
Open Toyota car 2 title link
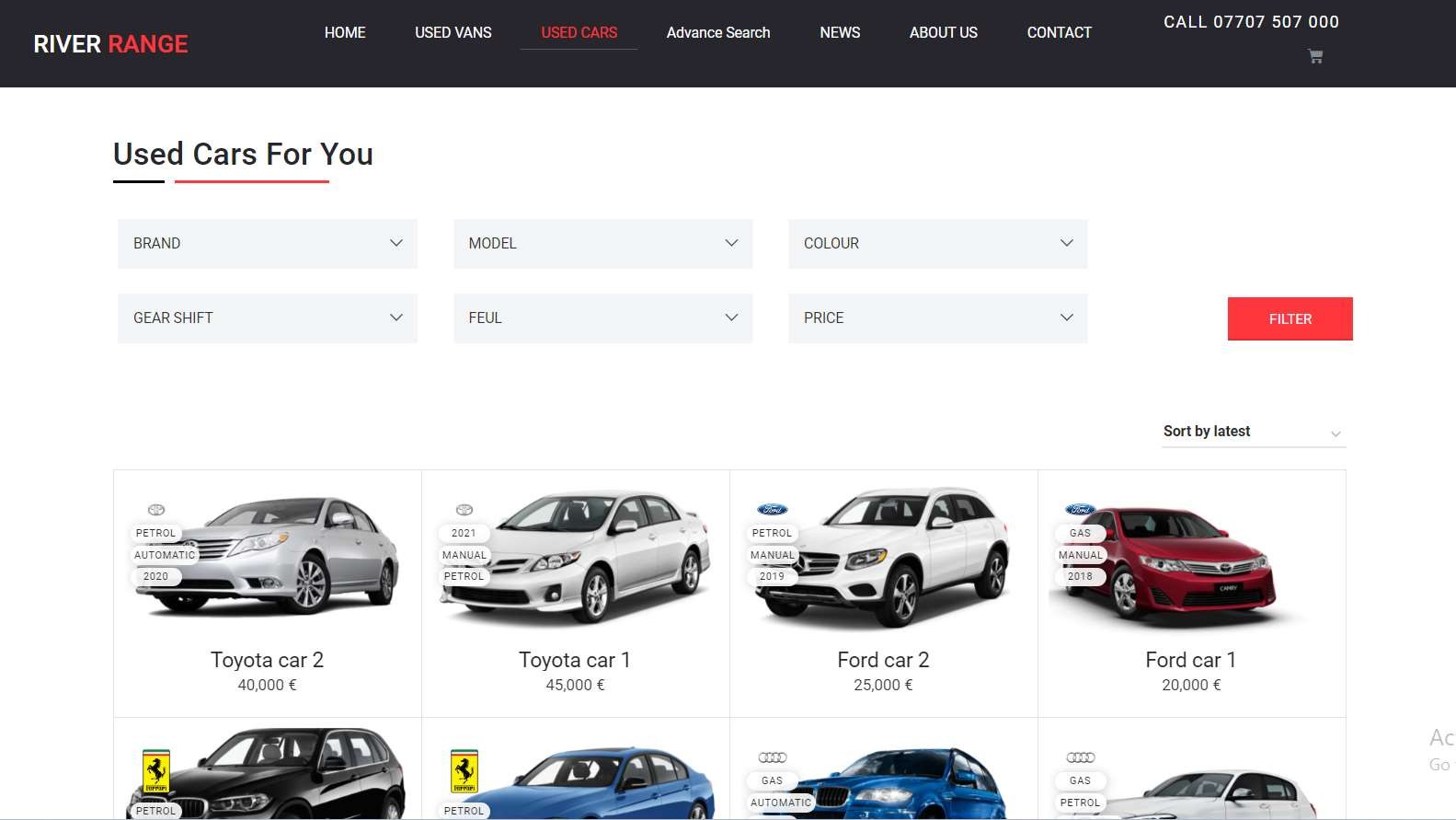pos(267,660)
